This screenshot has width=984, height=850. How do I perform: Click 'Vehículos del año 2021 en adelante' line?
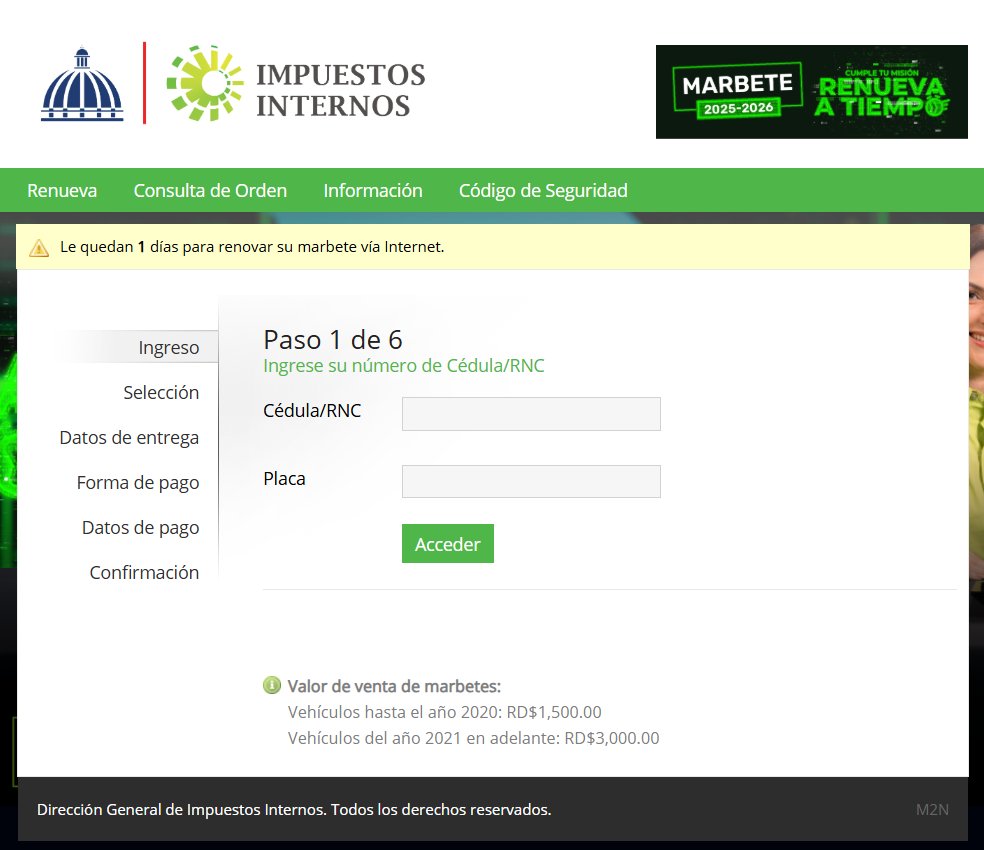point(473,738)
